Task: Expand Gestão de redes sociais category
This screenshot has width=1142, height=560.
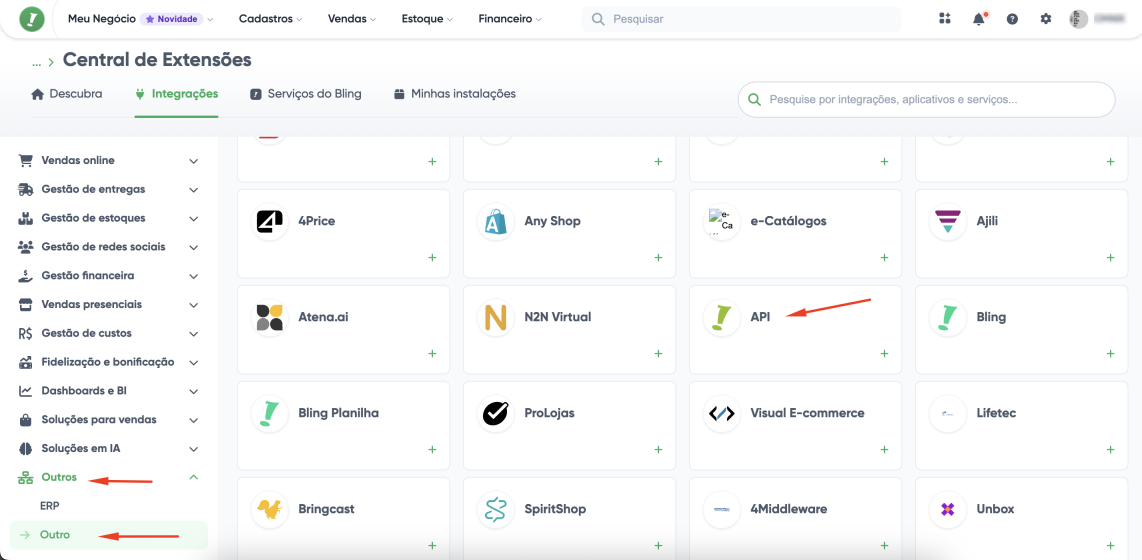Action: 109,247
